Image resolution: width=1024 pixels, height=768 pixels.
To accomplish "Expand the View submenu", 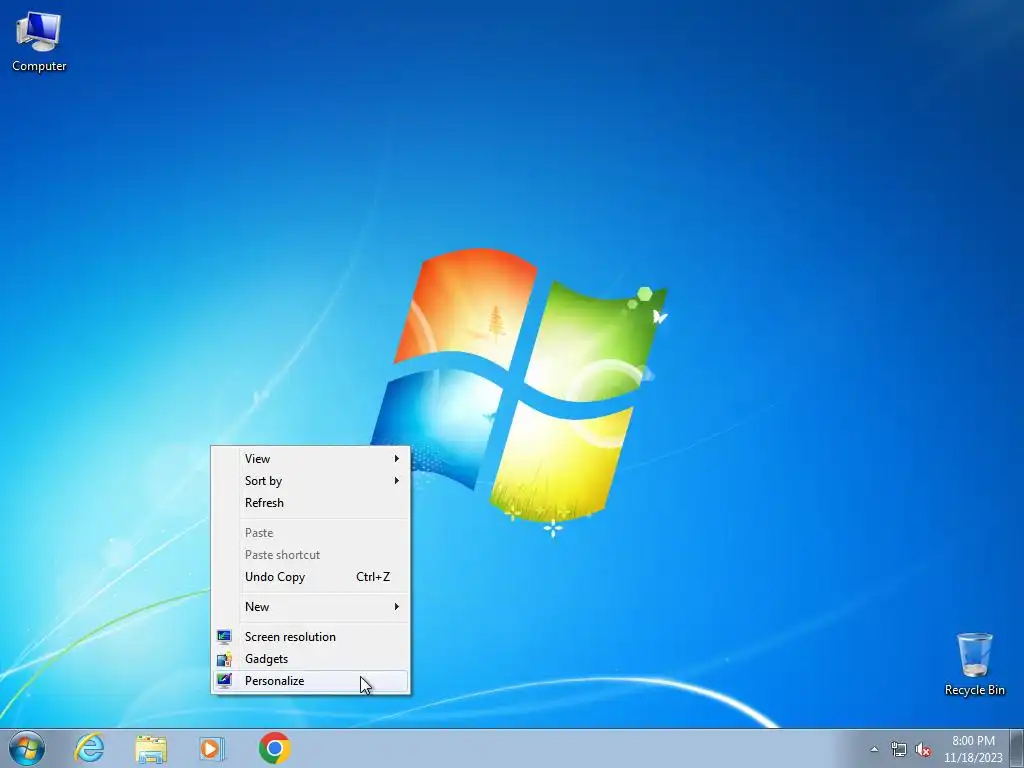I will click(x=311, y=458).
